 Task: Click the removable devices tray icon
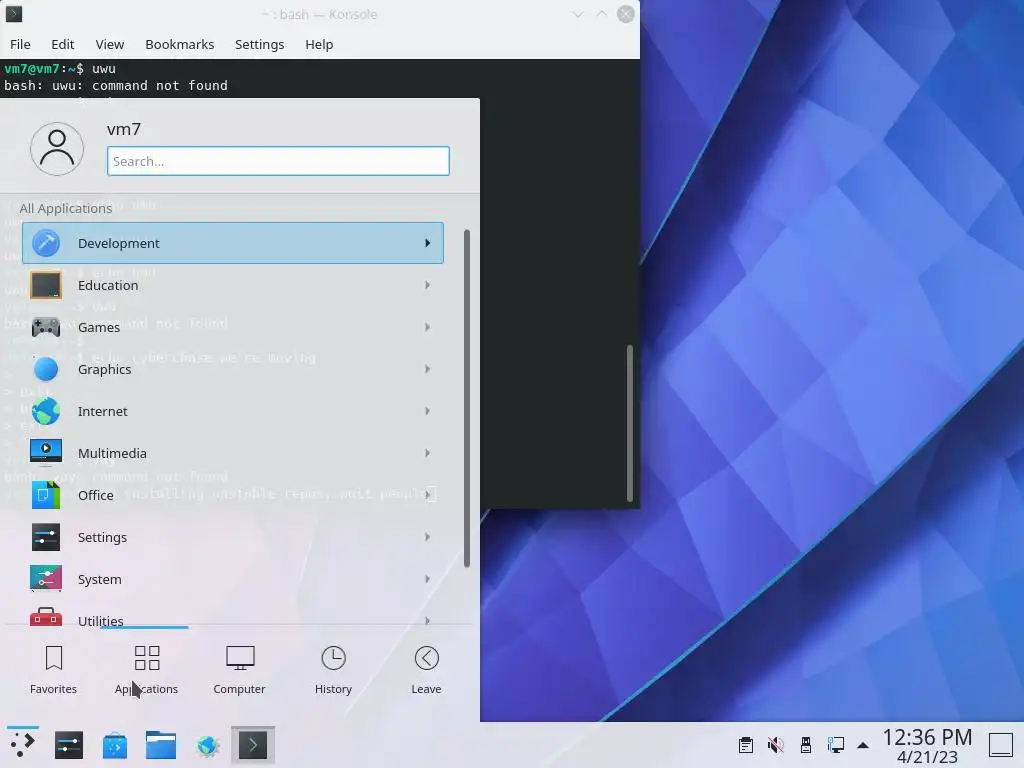pos(806,745)
